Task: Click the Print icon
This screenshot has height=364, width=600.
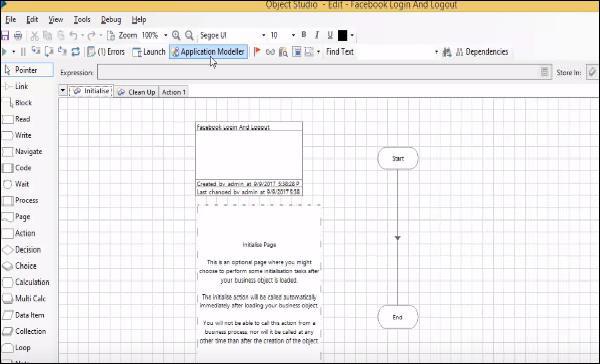Action: 18,36
